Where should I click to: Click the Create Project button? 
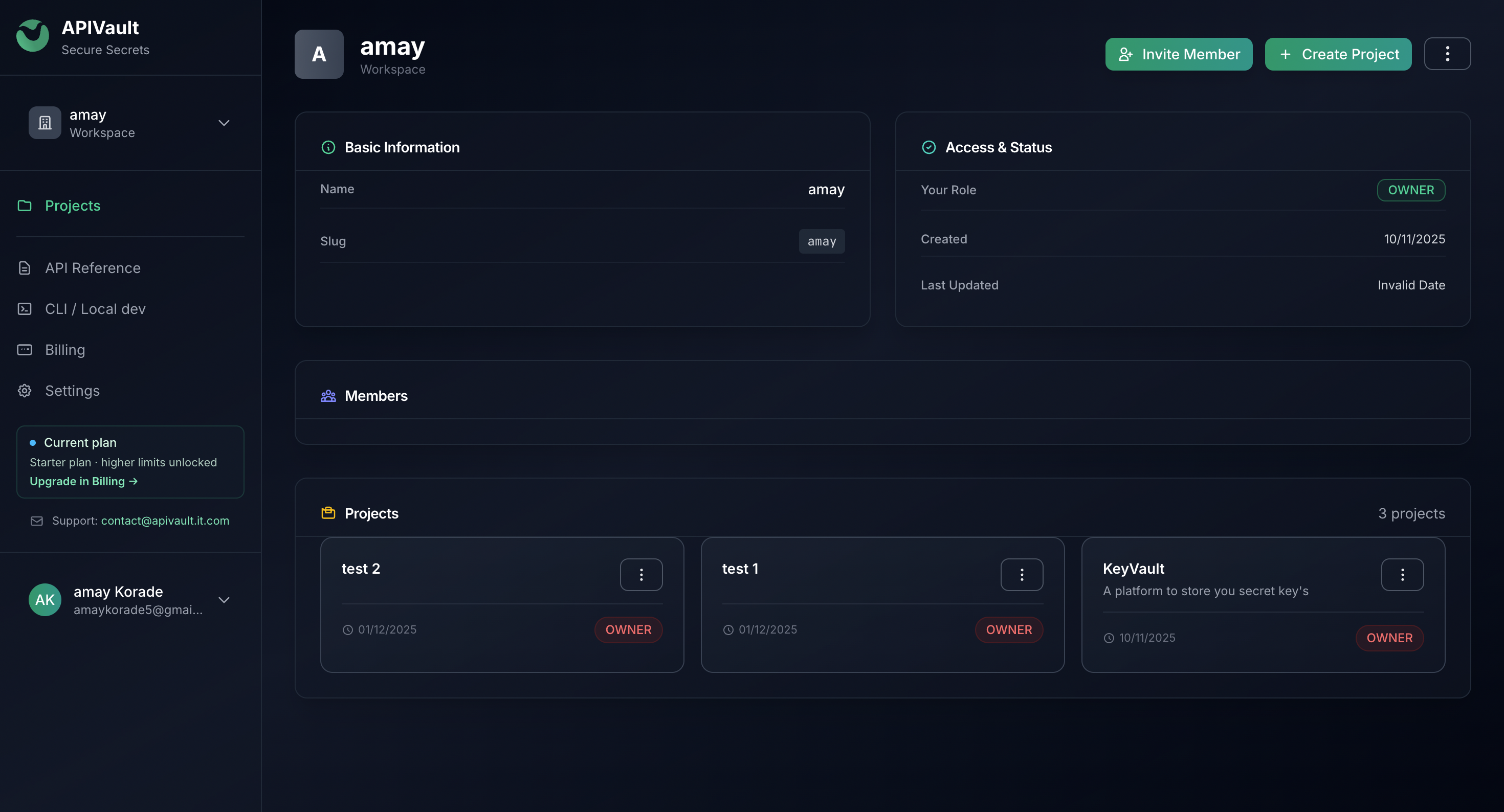pos(1338,54)
